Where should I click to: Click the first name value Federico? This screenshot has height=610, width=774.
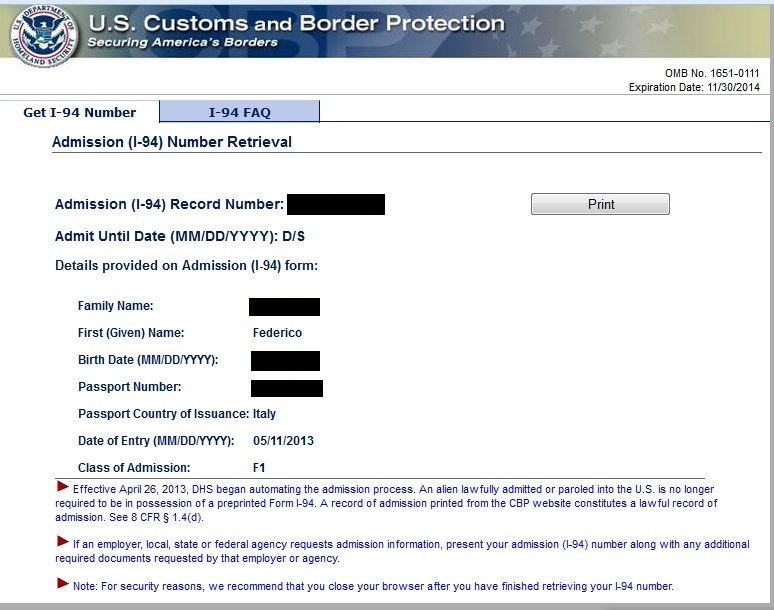[x=277, y=333]
